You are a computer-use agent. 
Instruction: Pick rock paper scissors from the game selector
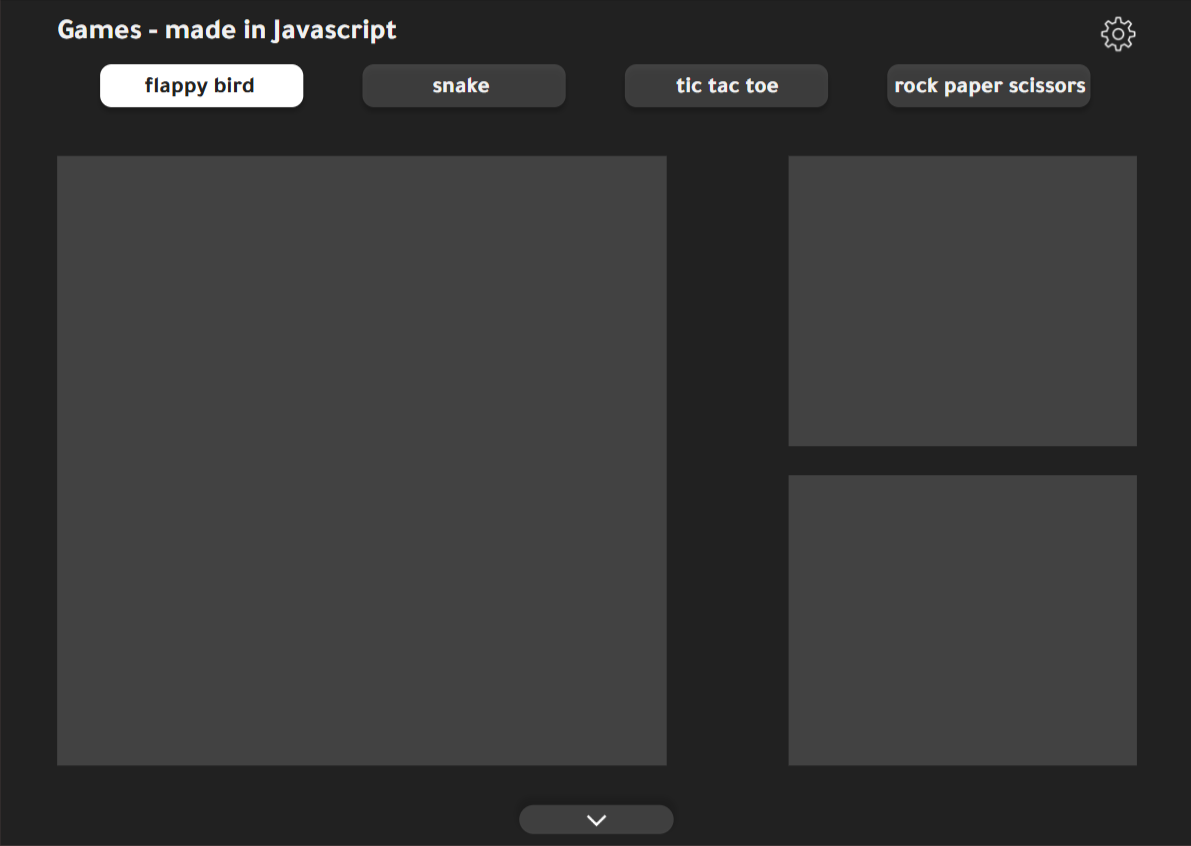pyautogui.click(x=988, y=86)
